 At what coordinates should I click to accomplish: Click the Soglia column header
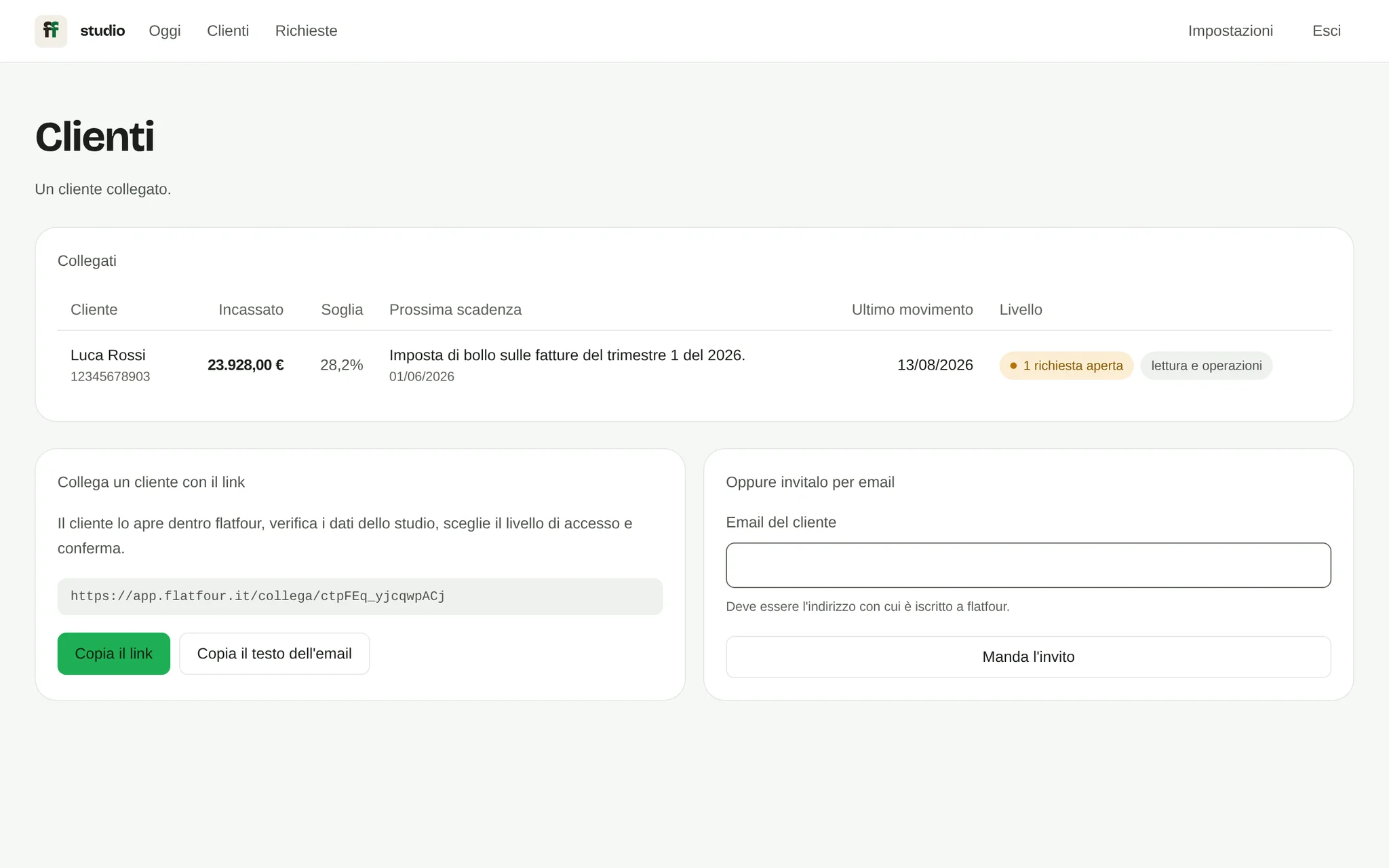pos(342,309)
